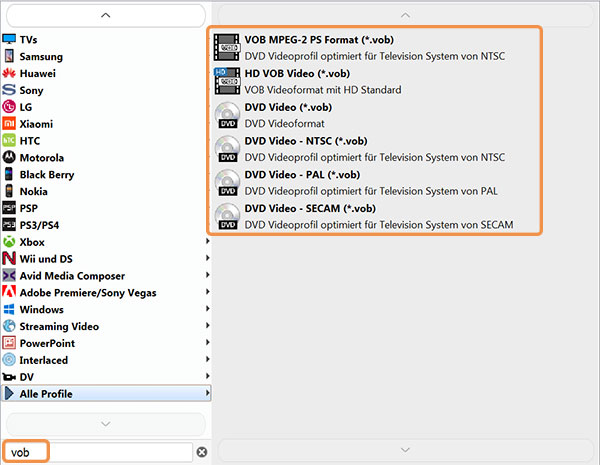Screen dimensions: 600x465
Task: Click the vob search input field
Action: click(x=98, y=452)
